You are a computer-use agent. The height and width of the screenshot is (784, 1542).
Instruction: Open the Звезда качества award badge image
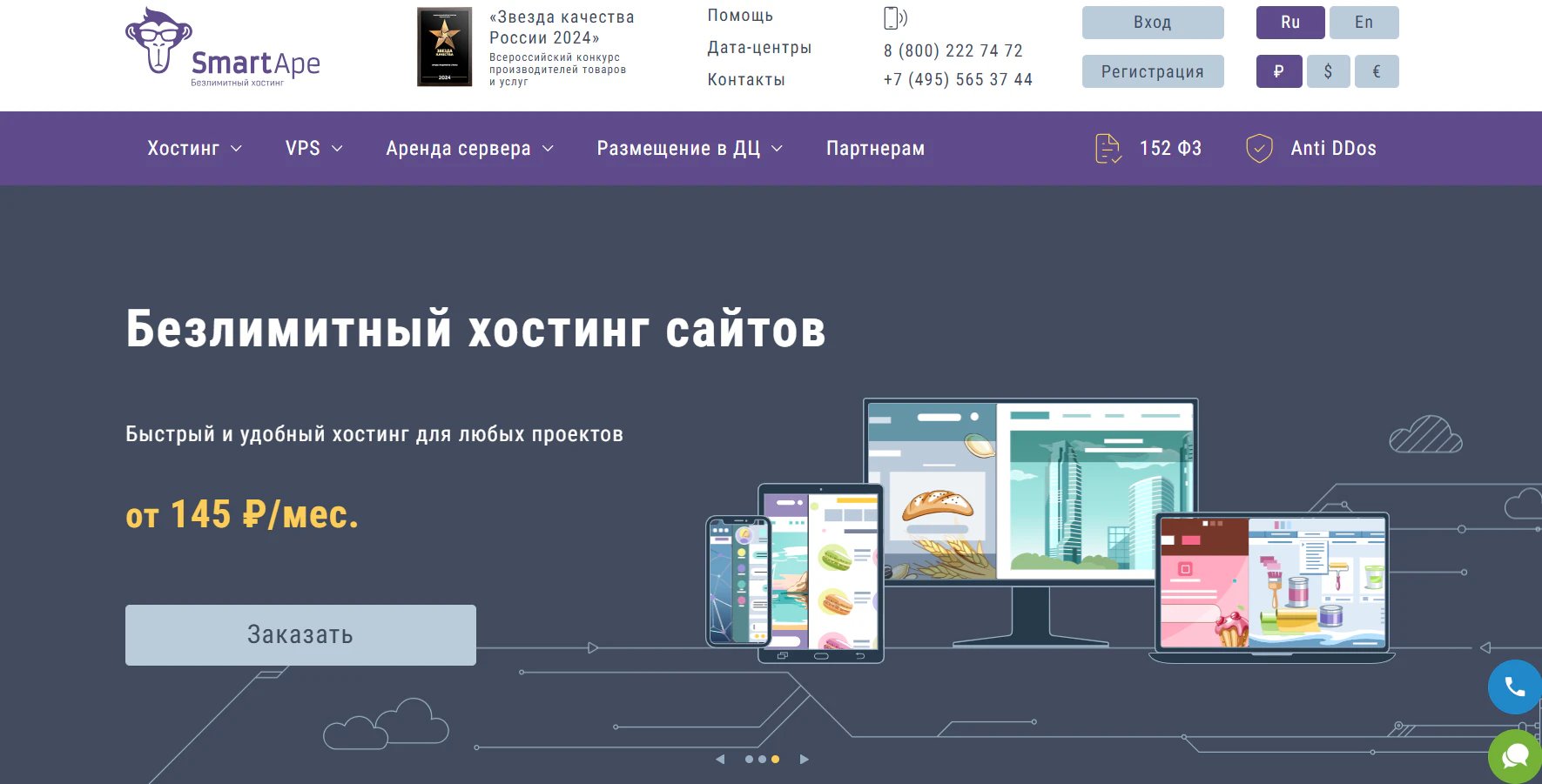pyautogui.click(x=444, y=47)
